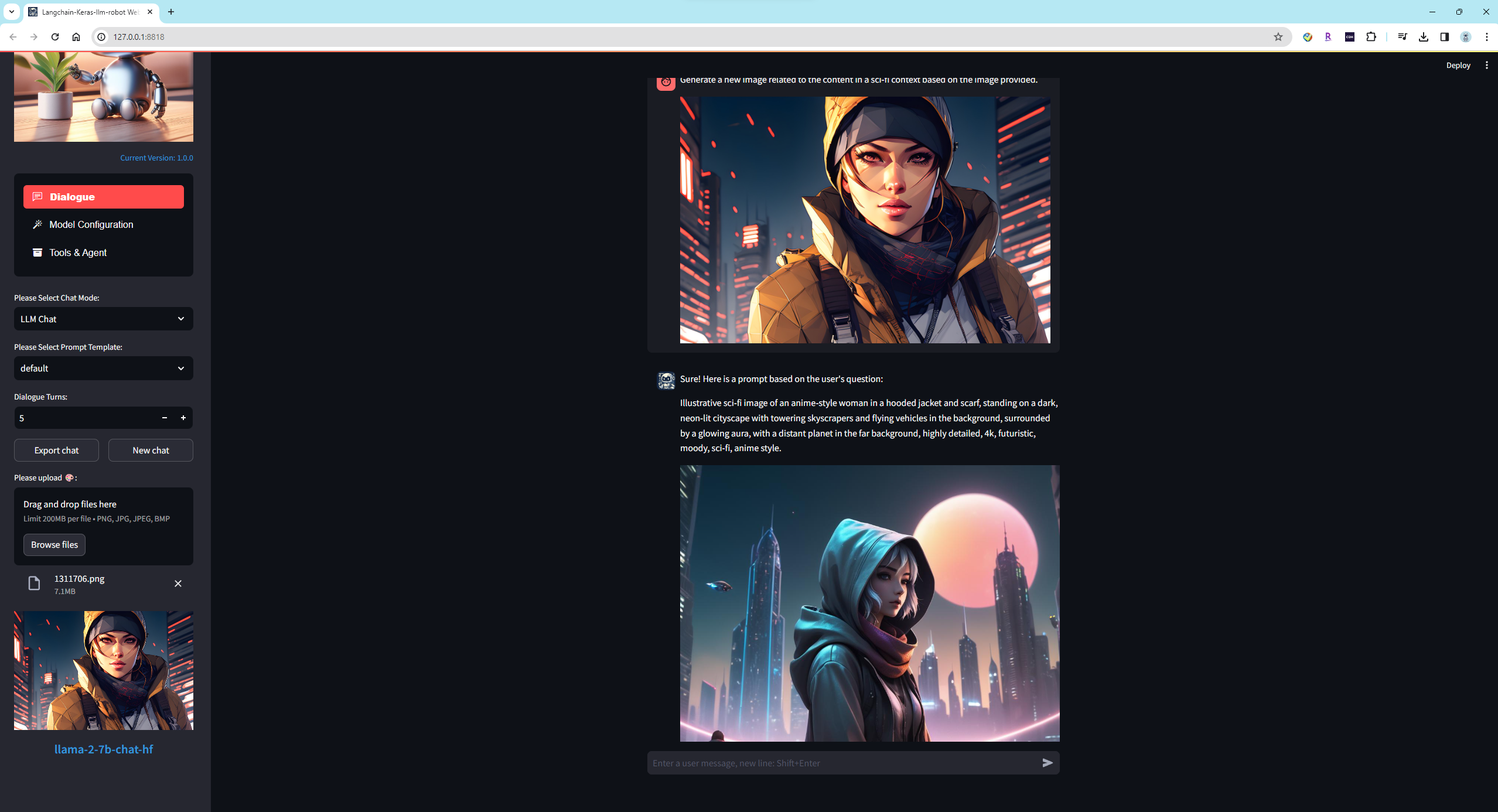The width and height of the screenshot is (1498, 812).
Task: Go to browser home page
Action: (76, 37)
